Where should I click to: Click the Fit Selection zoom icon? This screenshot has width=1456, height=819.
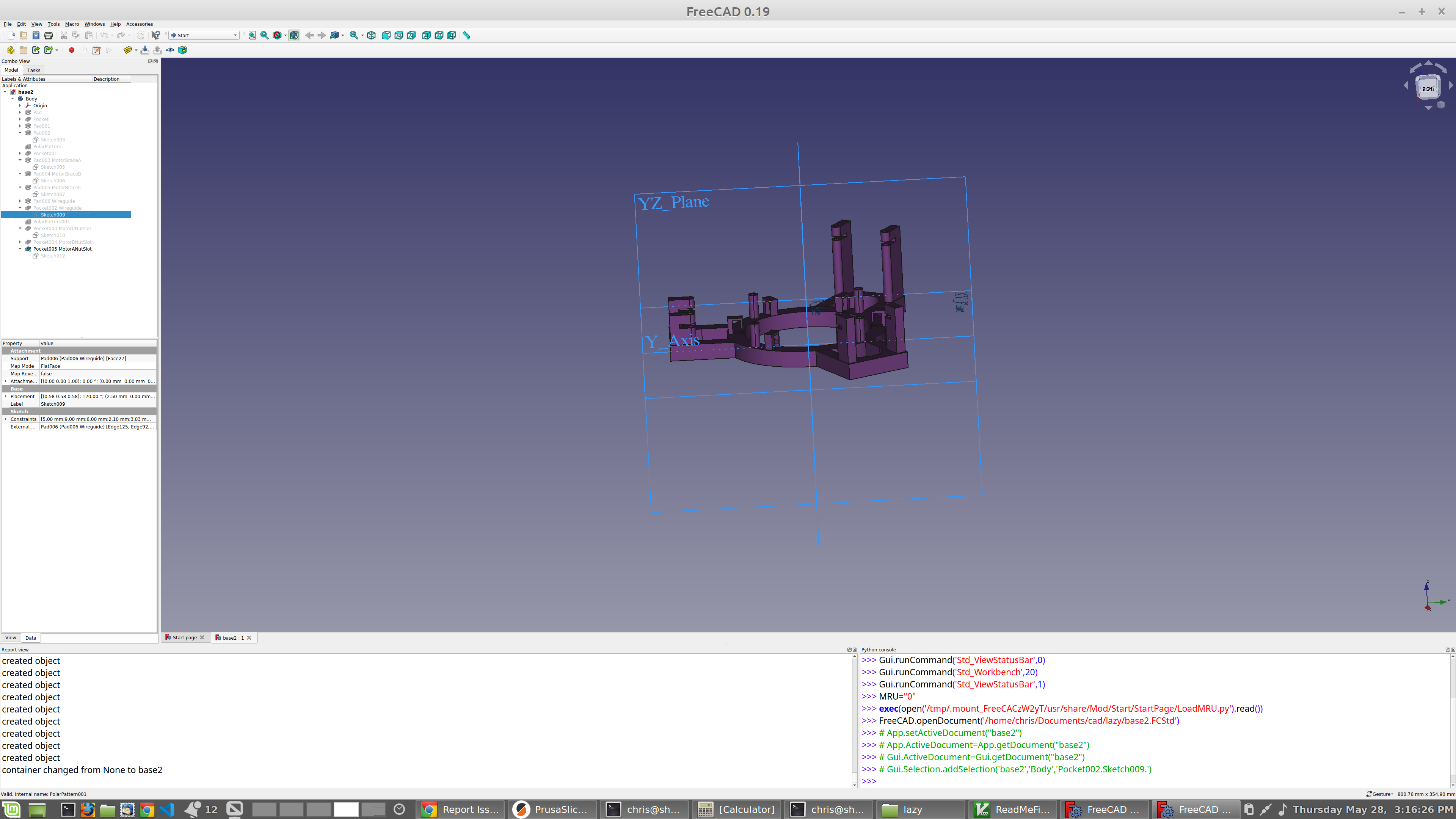click(265, 35)
